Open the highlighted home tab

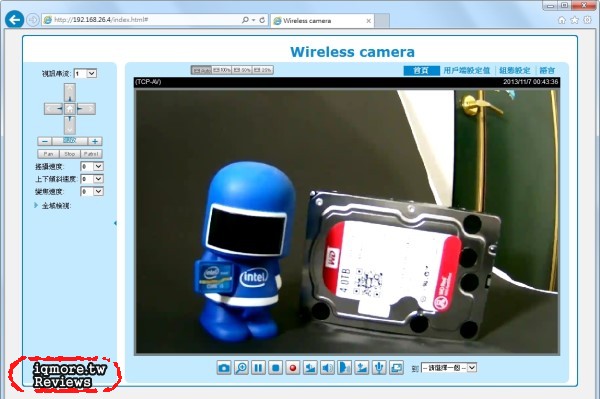421,70
